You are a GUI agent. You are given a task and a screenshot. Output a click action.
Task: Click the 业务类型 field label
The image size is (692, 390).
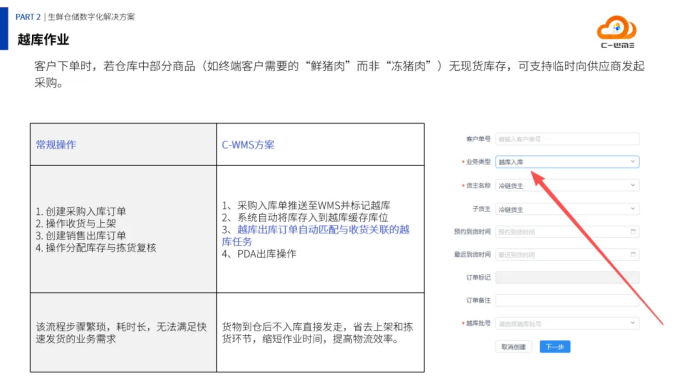[478, 162]
